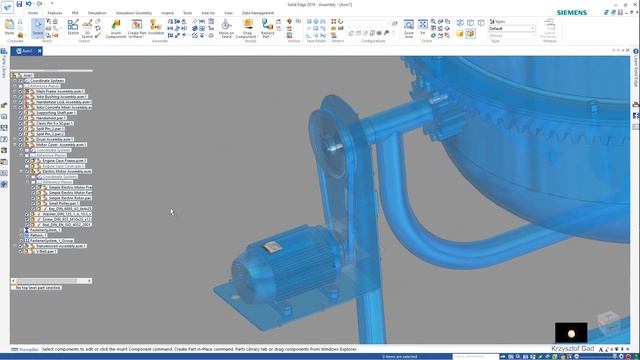Undo the last action in quick access toolbar
The height and width of the screenshot is (360, 640).
click(29, 4)
